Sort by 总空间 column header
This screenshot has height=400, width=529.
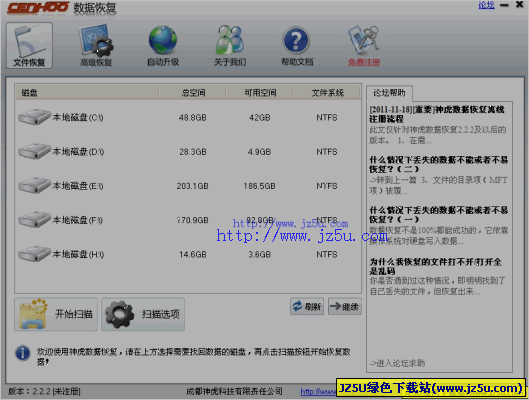pos(193,93)
